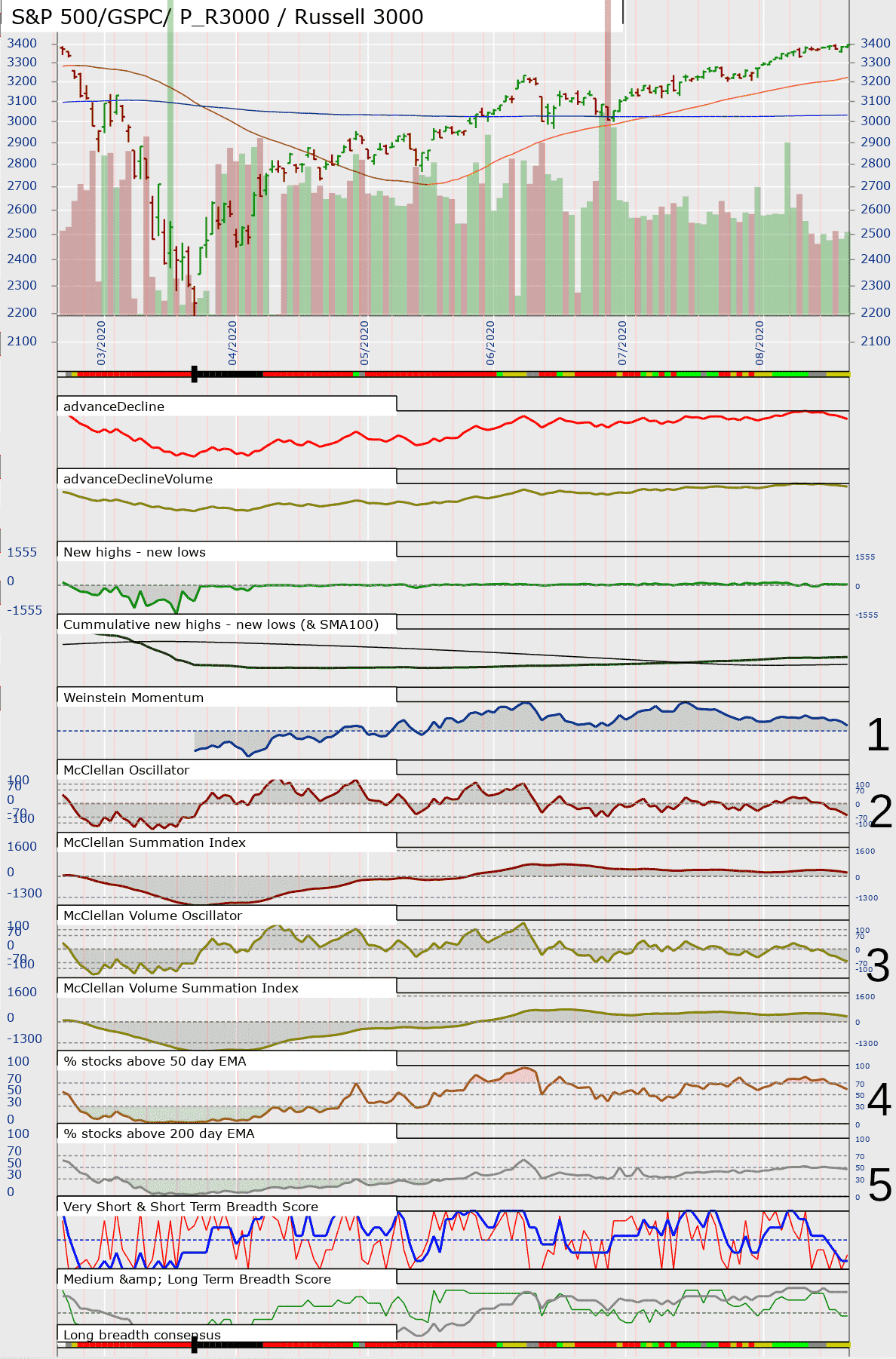Click the '% stocks above 50 day EMA' label
Screen dimensions: 896x1359
tap(155, 1061)
